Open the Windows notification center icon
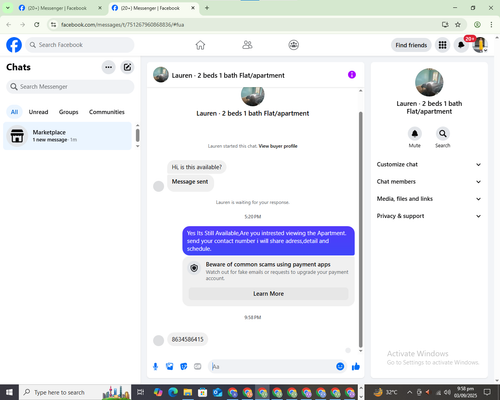 [487, 392]
